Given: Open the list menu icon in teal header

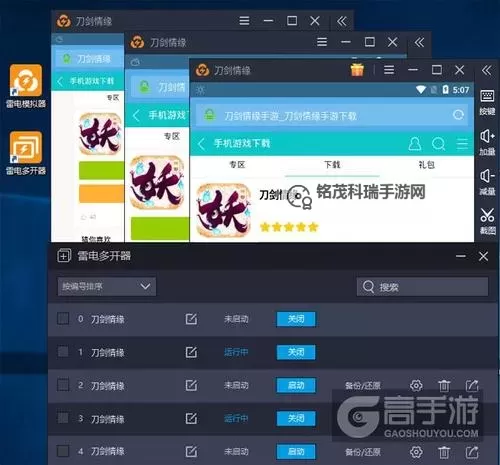Looking at the screenshot, I should coord(462,144).
